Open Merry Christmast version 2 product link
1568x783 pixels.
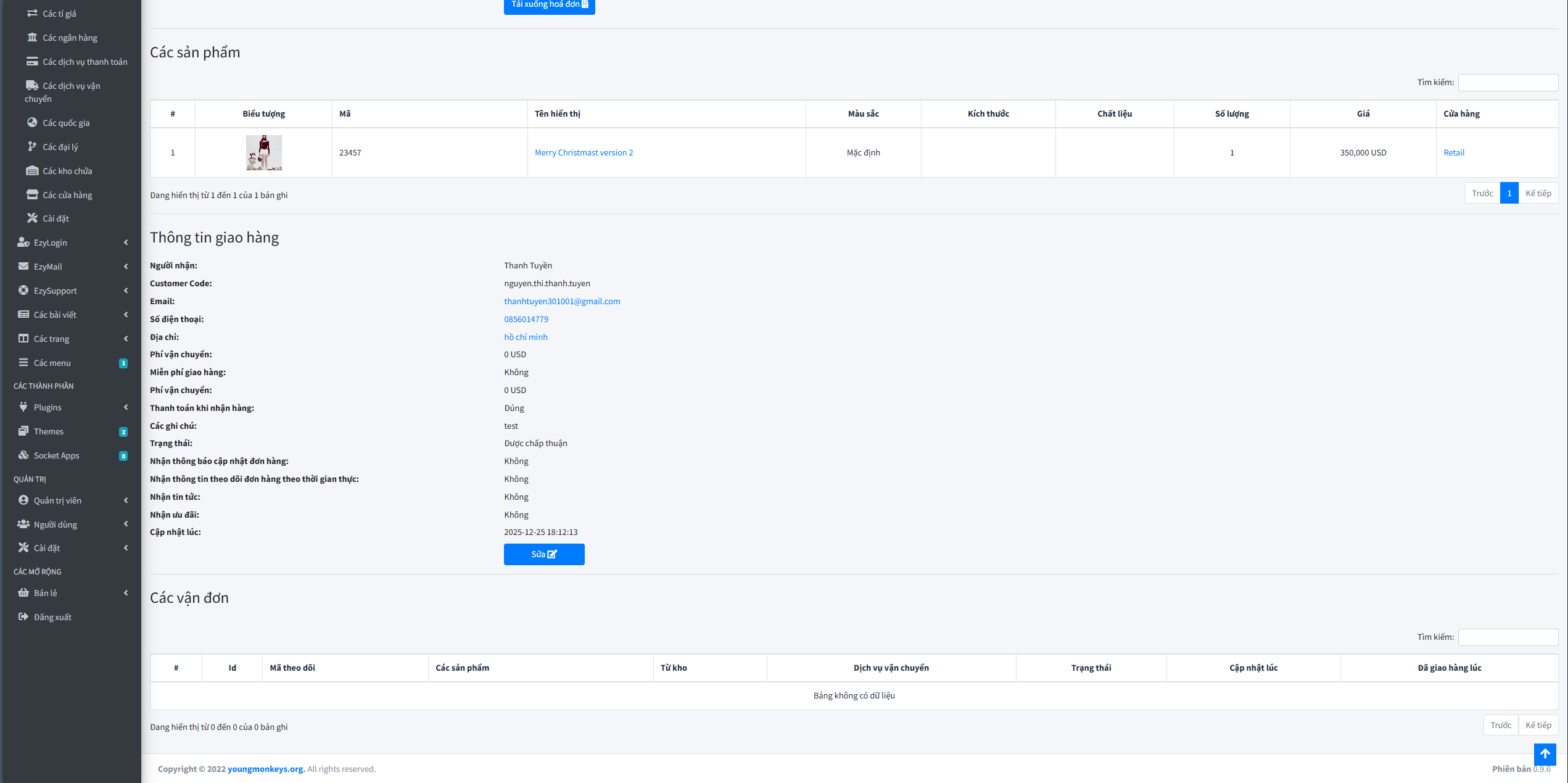pyautogui.click(x=584, y=152)
